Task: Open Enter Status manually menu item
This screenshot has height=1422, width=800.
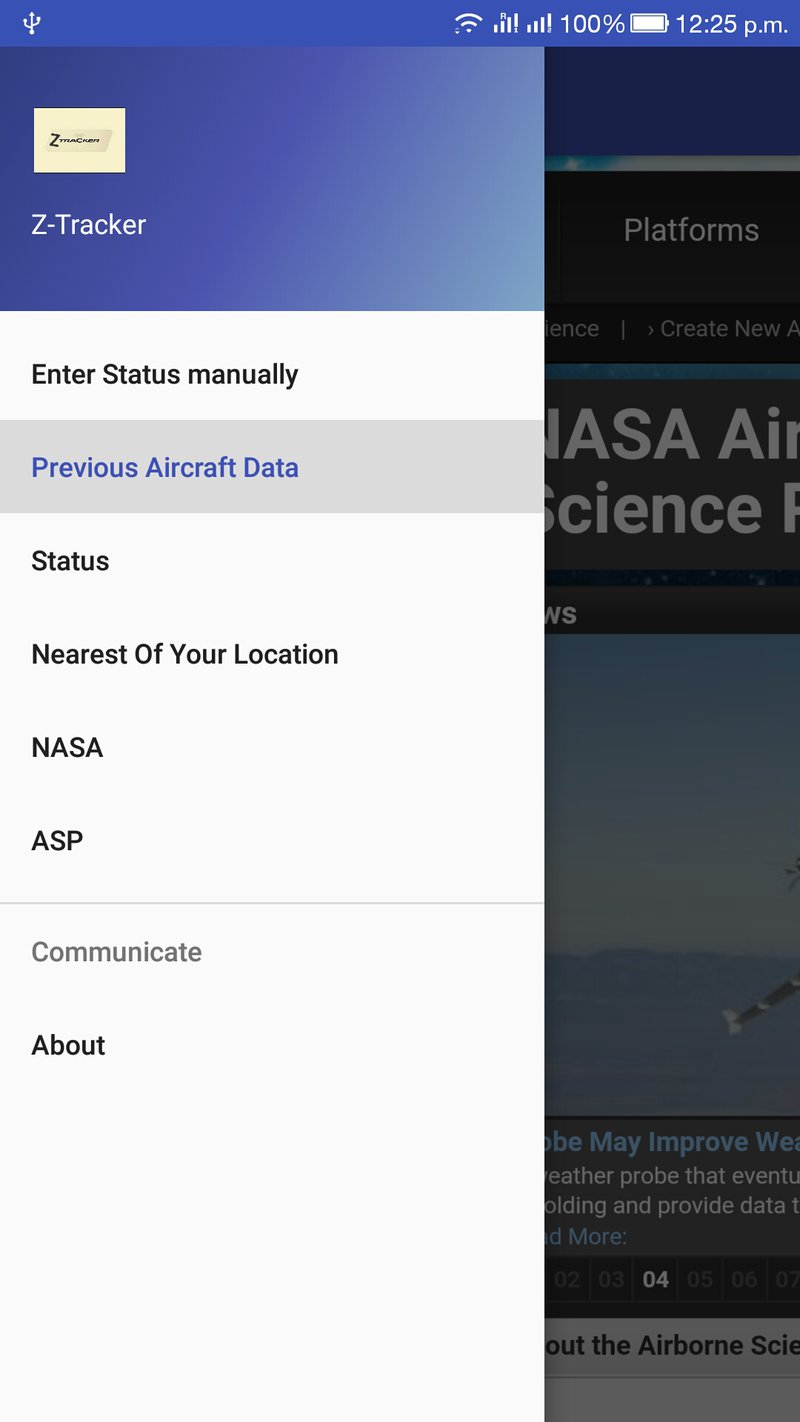Action: [165, 374]
